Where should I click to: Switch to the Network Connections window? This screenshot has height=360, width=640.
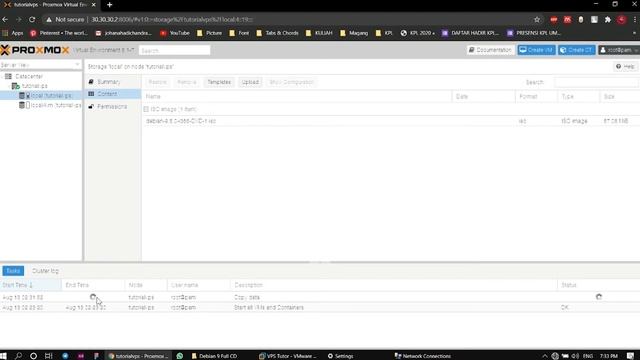pos(422,356)
